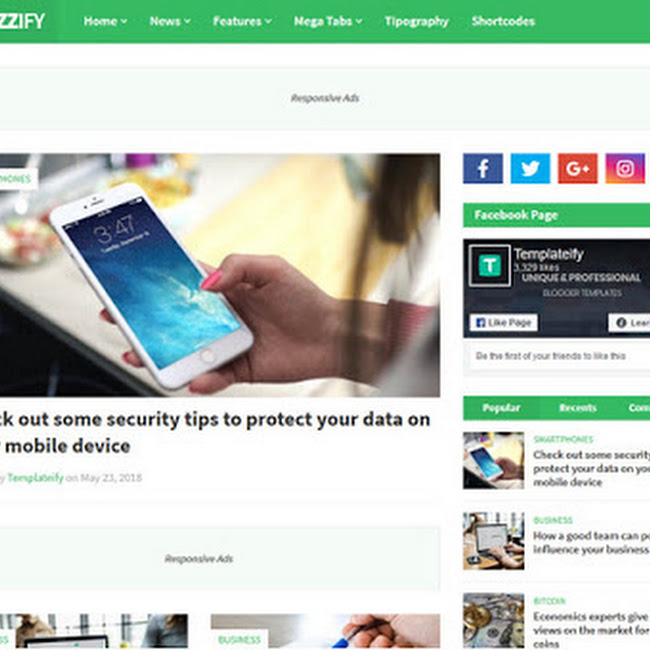Open the iPhone featured post image

point(220,275)
